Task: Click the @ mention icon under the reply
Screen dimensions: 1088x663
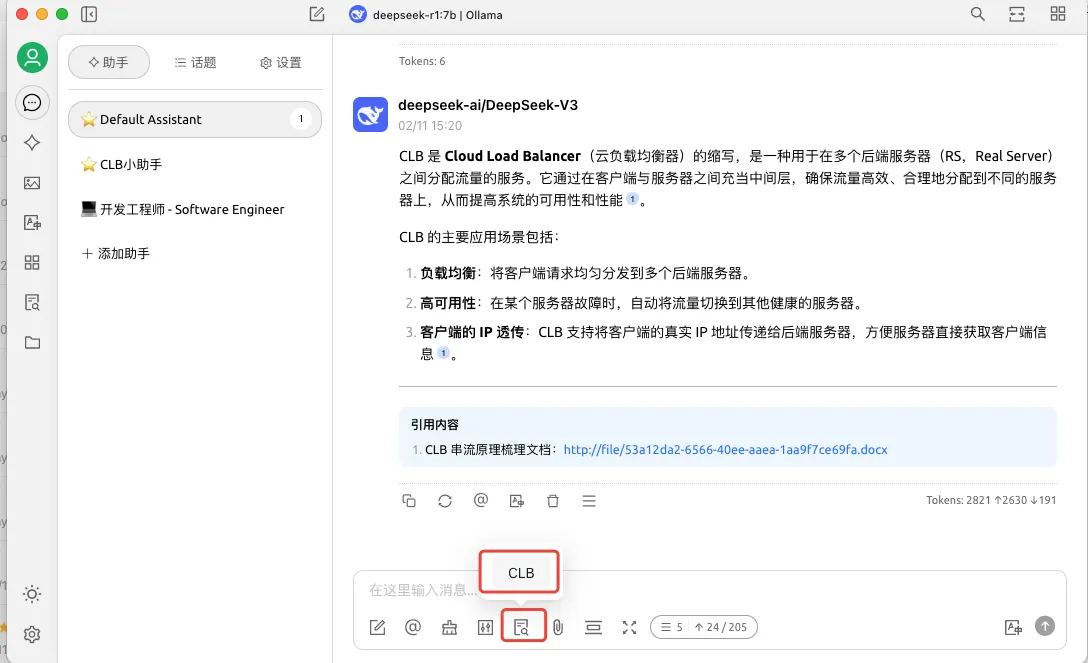Action: (481, 500)
